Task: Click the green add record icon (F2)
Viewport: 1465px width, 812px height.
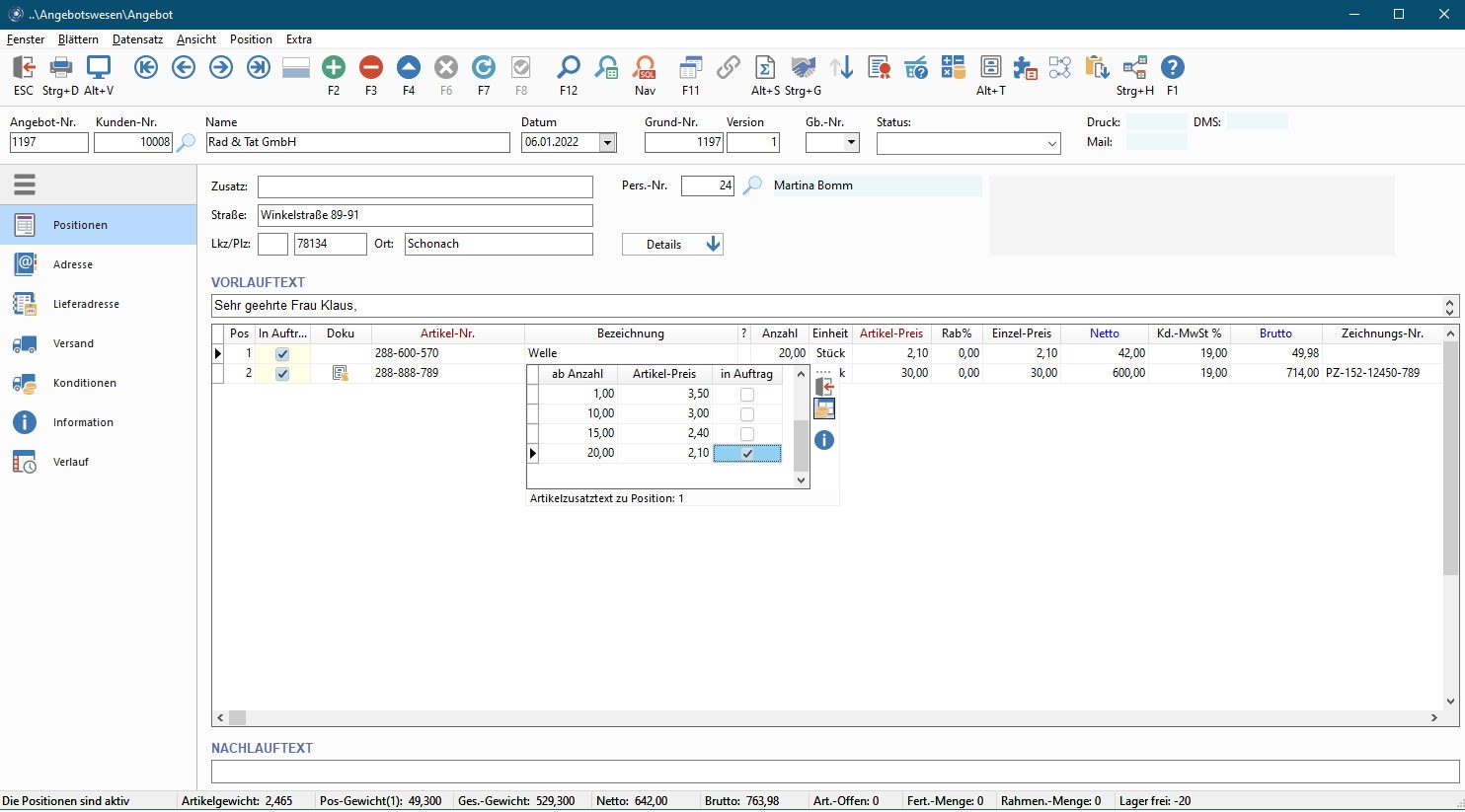Action: click(x=334, y=68)
